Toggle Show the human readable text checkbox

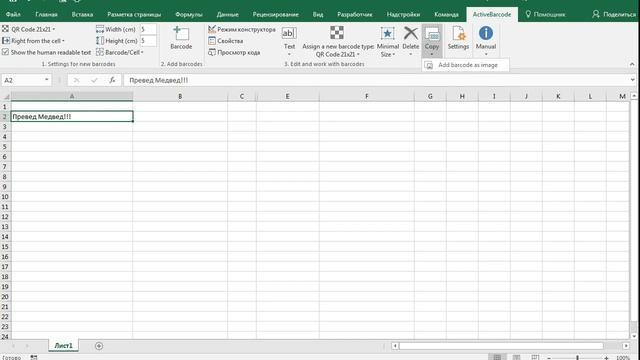[x=5, y=52]
